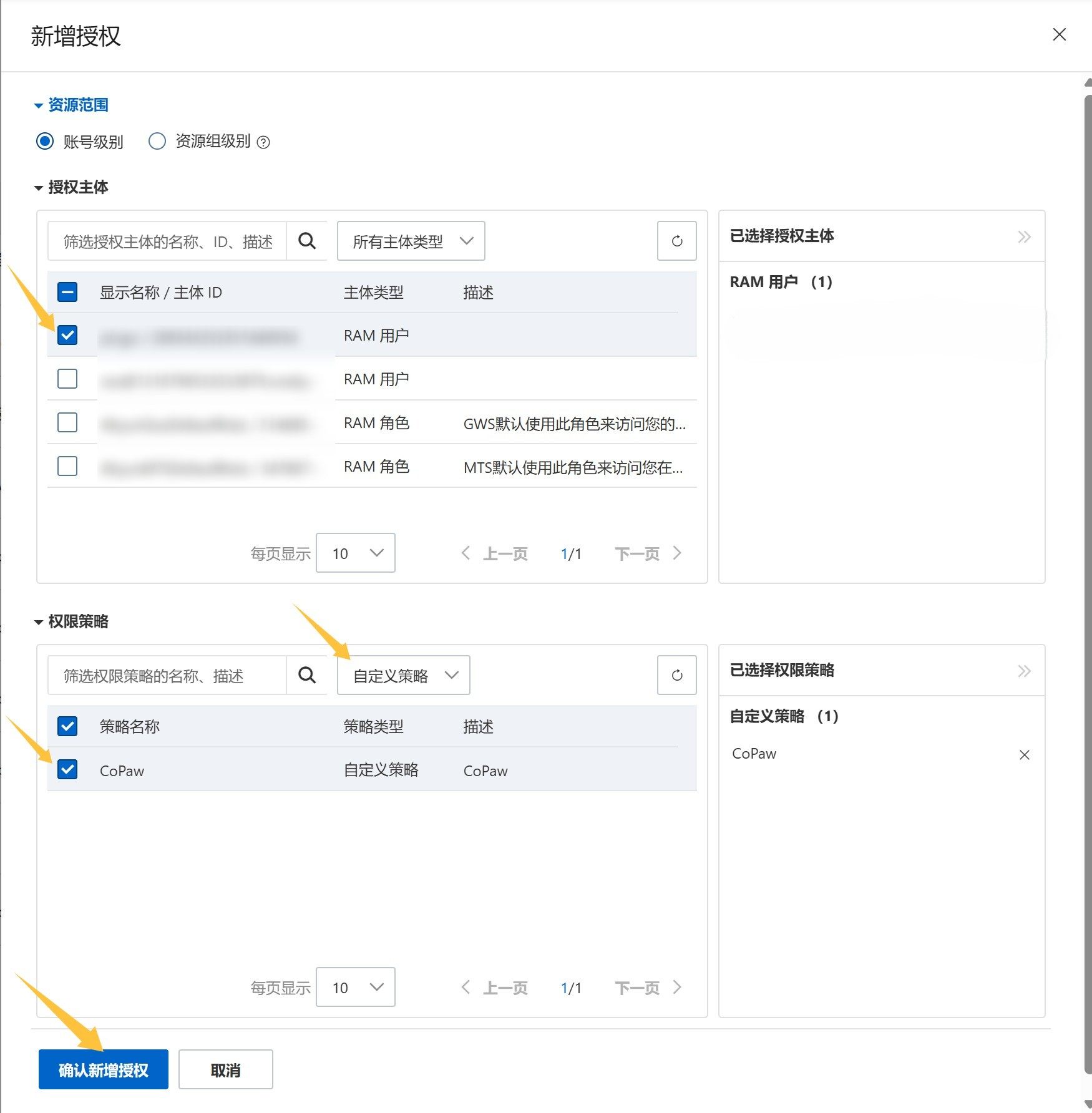1092x1113 pixels.
Task: Check the GWS default RAM role row
Action: [67, 422]
